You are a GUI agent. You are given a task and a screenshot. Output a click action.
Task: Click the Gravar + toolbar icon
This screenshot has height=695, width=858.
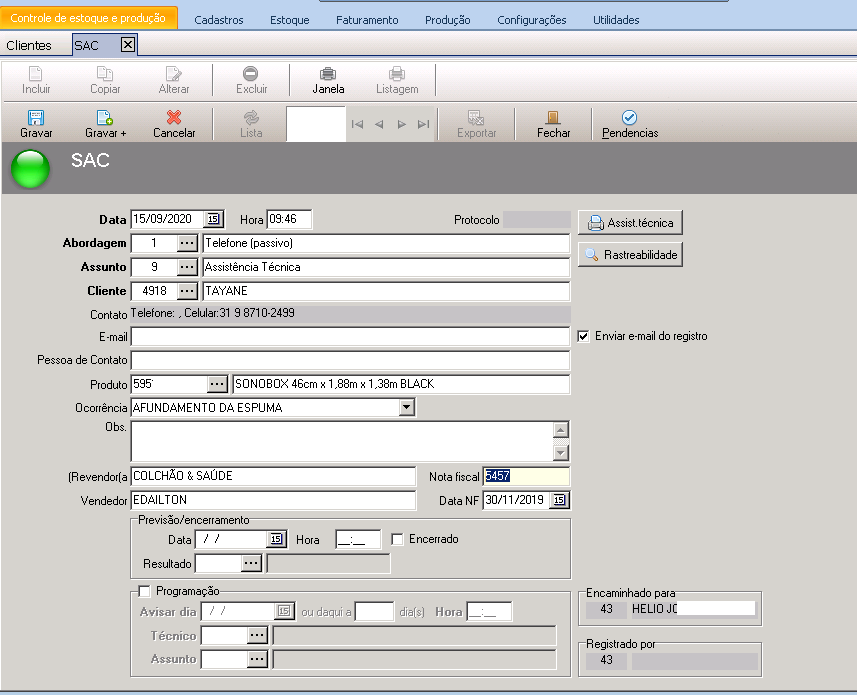(x=105, y=118)
